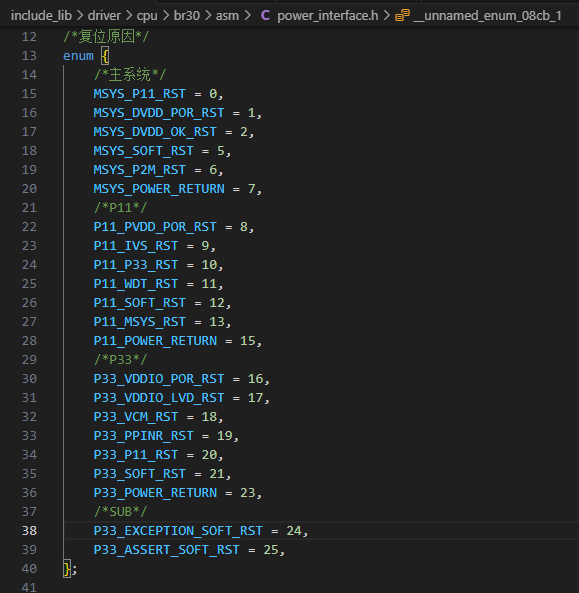The height and width of the screenshot is (593, 579).
Task: Place cursor on the enum keyword
Action: coord(78,56)
